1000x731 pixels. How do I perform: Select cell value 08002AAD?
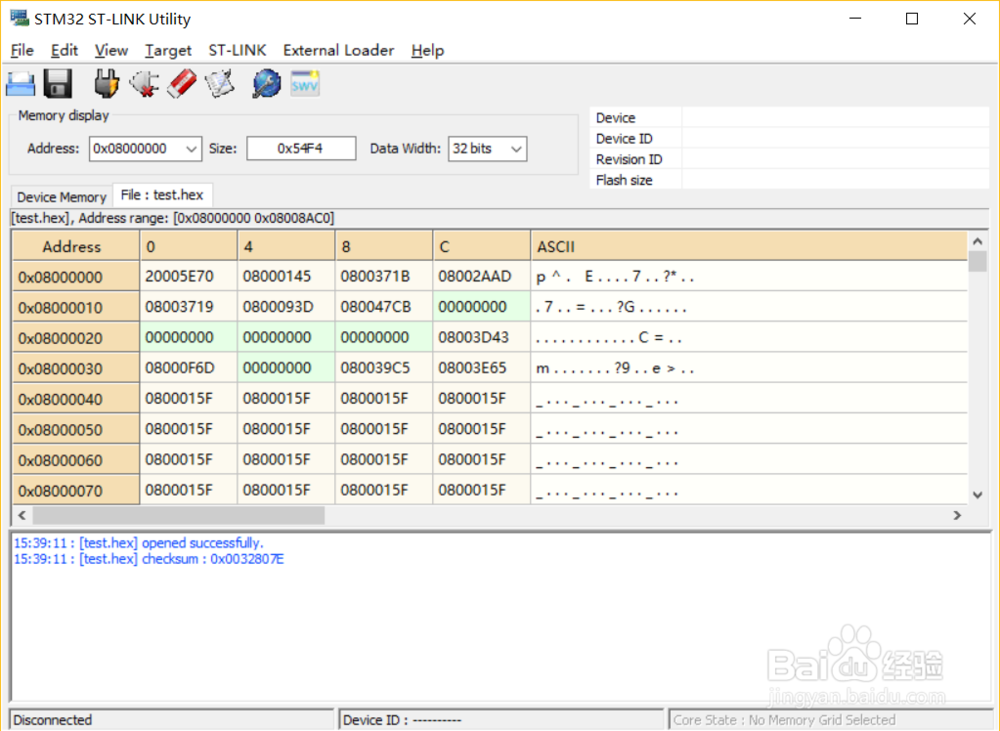coord(482,277)
